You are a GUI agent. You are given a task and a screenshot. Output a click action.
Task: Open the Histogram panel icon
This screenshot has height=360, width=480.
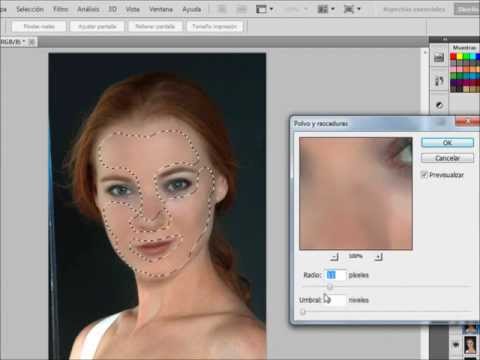(x=439, y=58)
